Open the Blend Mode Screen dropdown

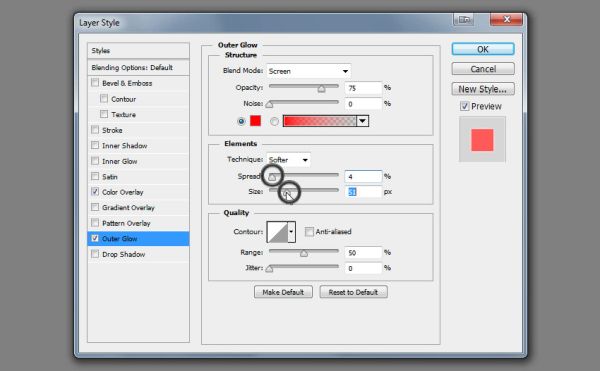308,71
